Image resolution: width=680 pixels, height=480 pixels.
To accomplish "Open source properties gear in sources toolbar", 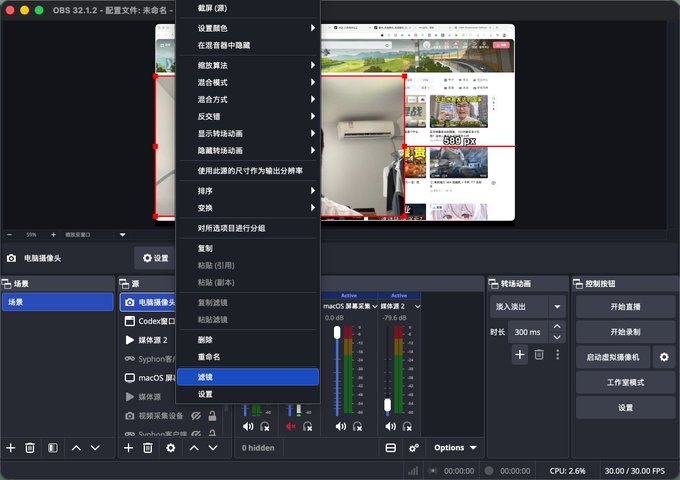I will (170, 447).
